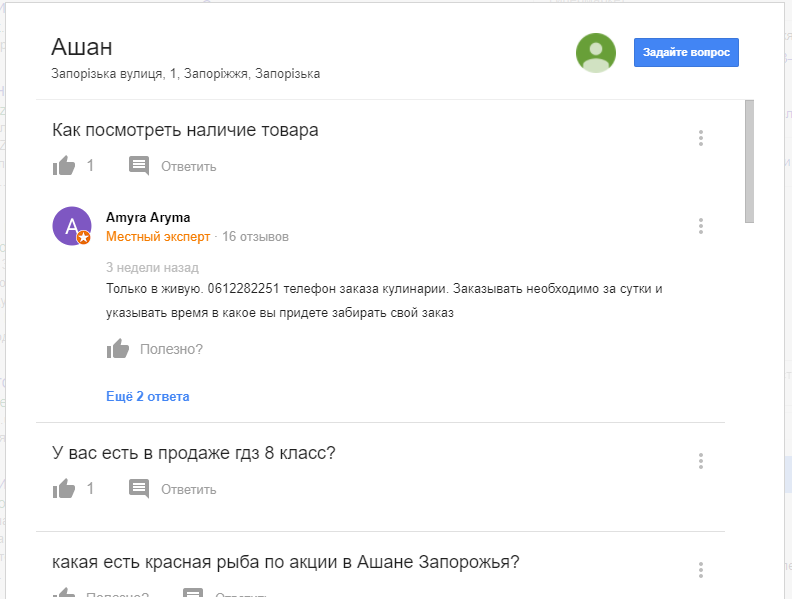Open options menu for Amyra Aryma's answer
The height and width of the screenshot is (599, 792).
pos(701,226)
